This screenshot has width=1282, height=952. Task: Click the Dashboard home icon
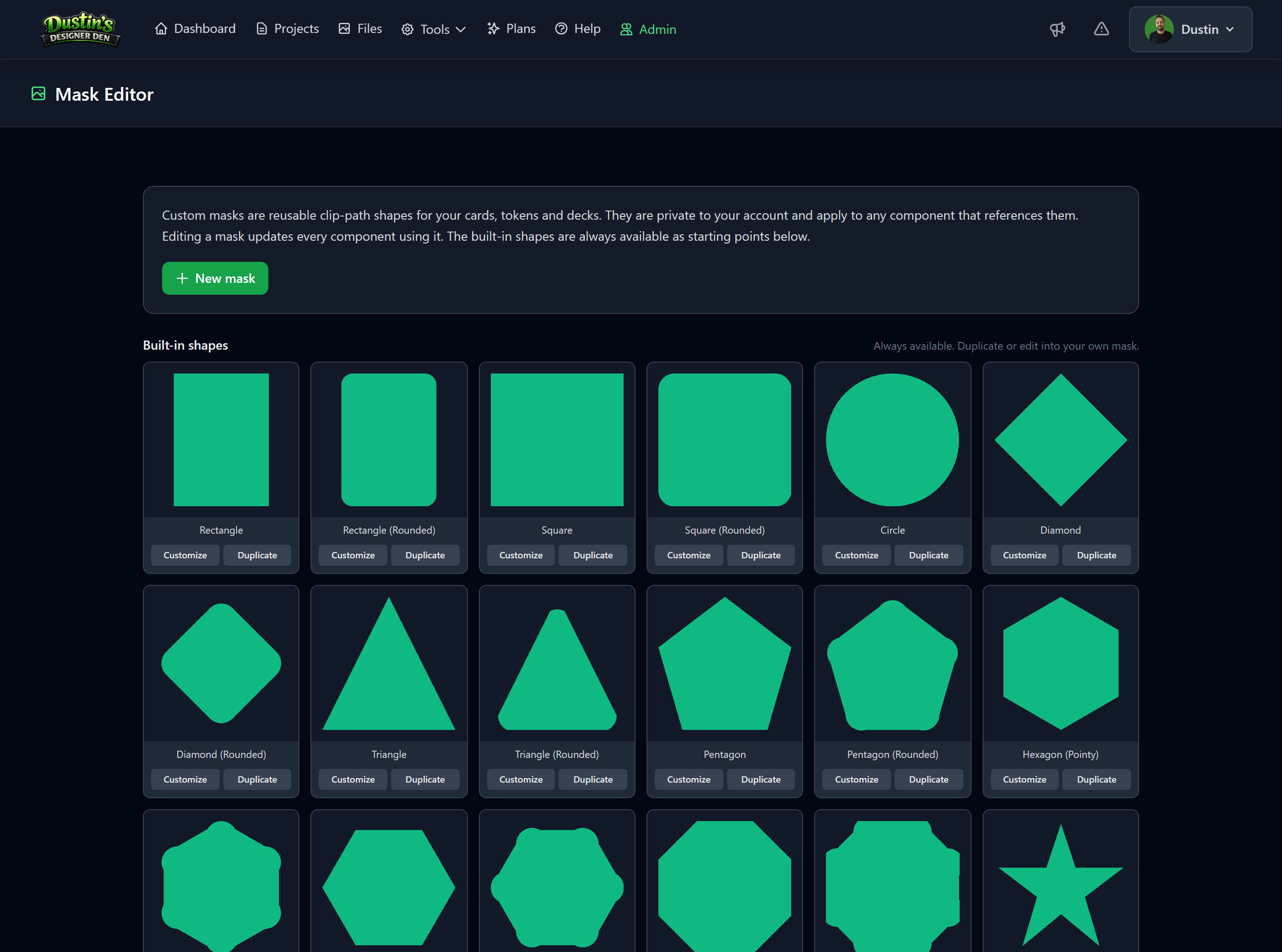[x=161, y=29]
